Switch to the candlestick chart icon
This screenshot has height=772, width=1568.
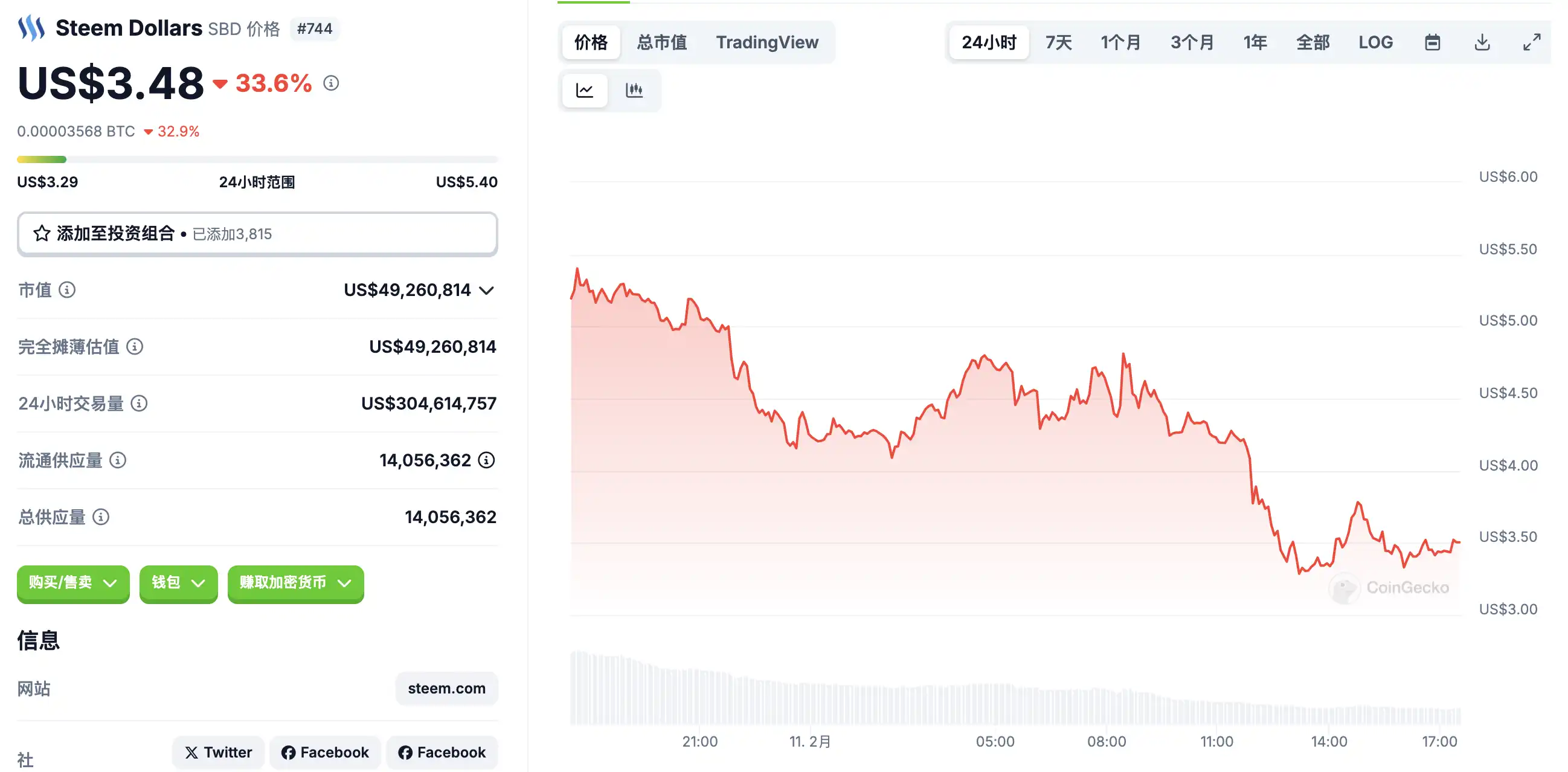coord(634,90)
